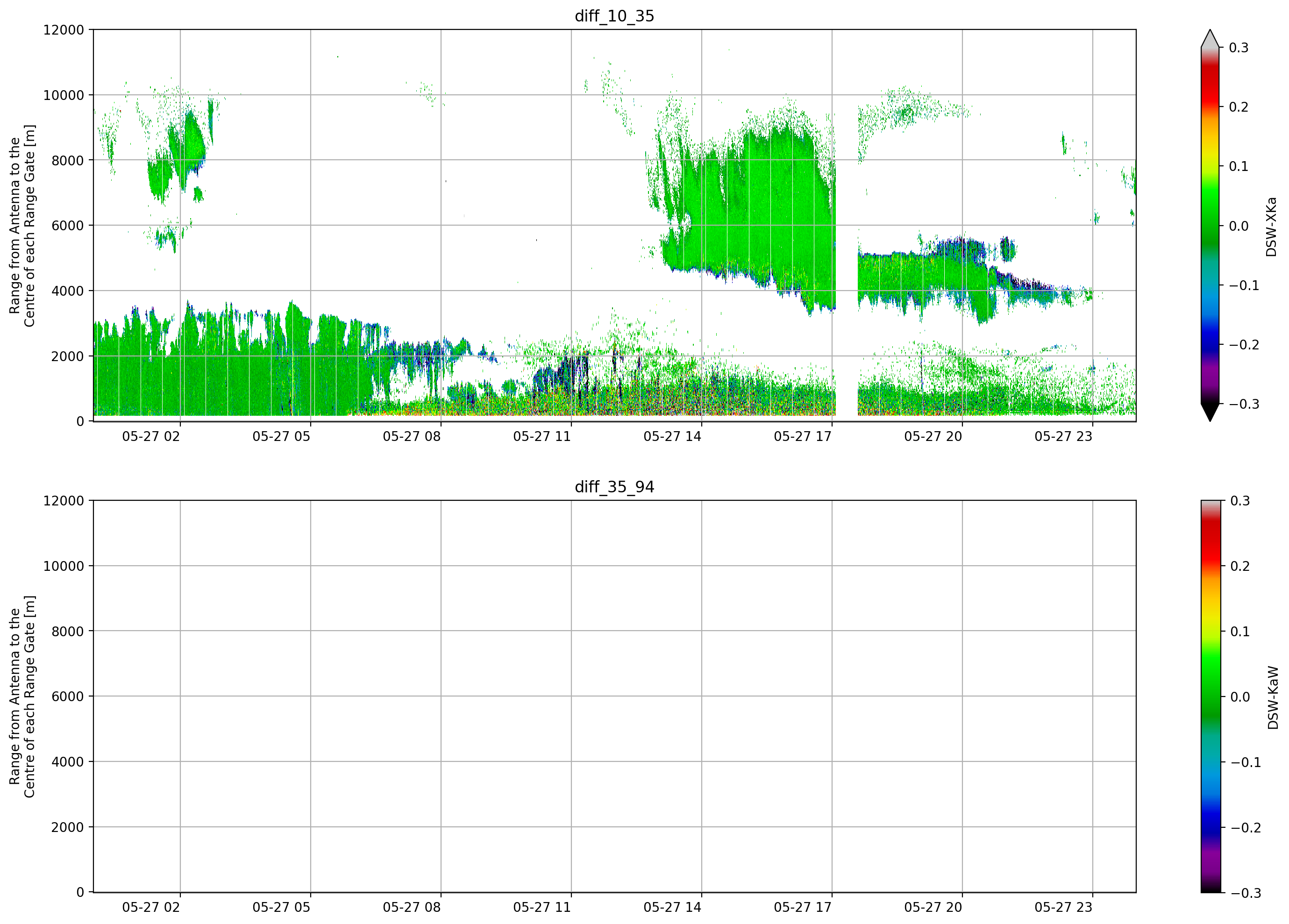Click the 0.1 tick on DSW-XKa colorbar
The image size is (1289, 924).
(1239, 166)
